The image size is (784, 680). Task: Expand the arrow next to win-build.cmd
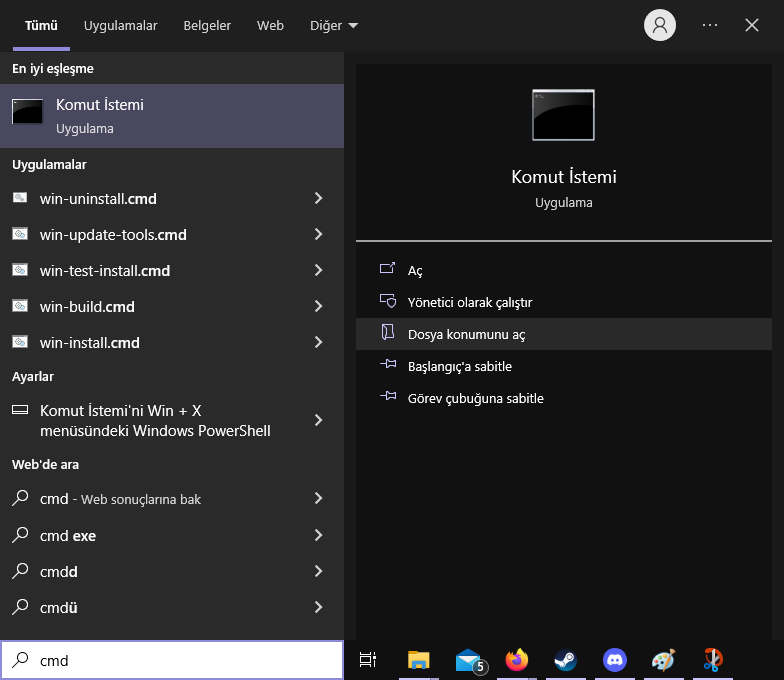tap(318, 307)
